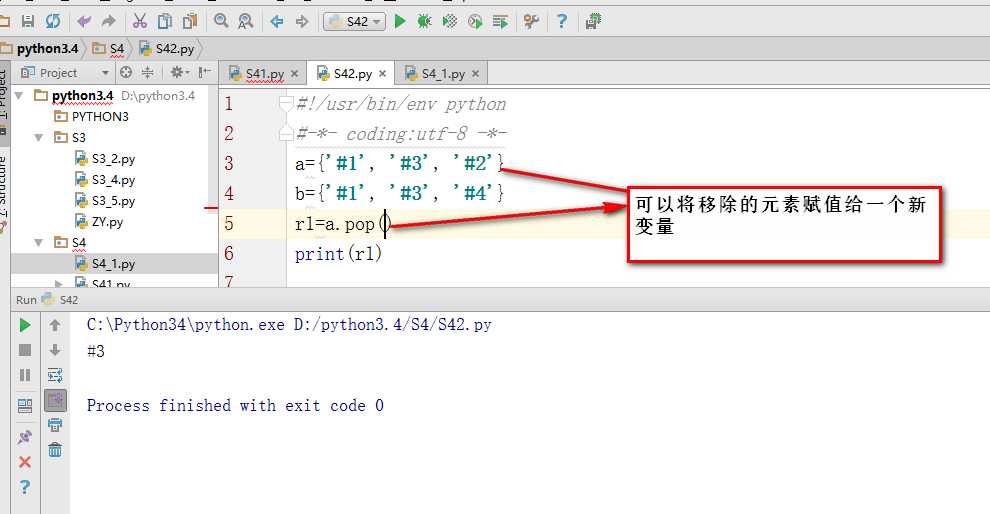
Task: Run S42 with the green play toolbar icon
Action: point(400,21)
